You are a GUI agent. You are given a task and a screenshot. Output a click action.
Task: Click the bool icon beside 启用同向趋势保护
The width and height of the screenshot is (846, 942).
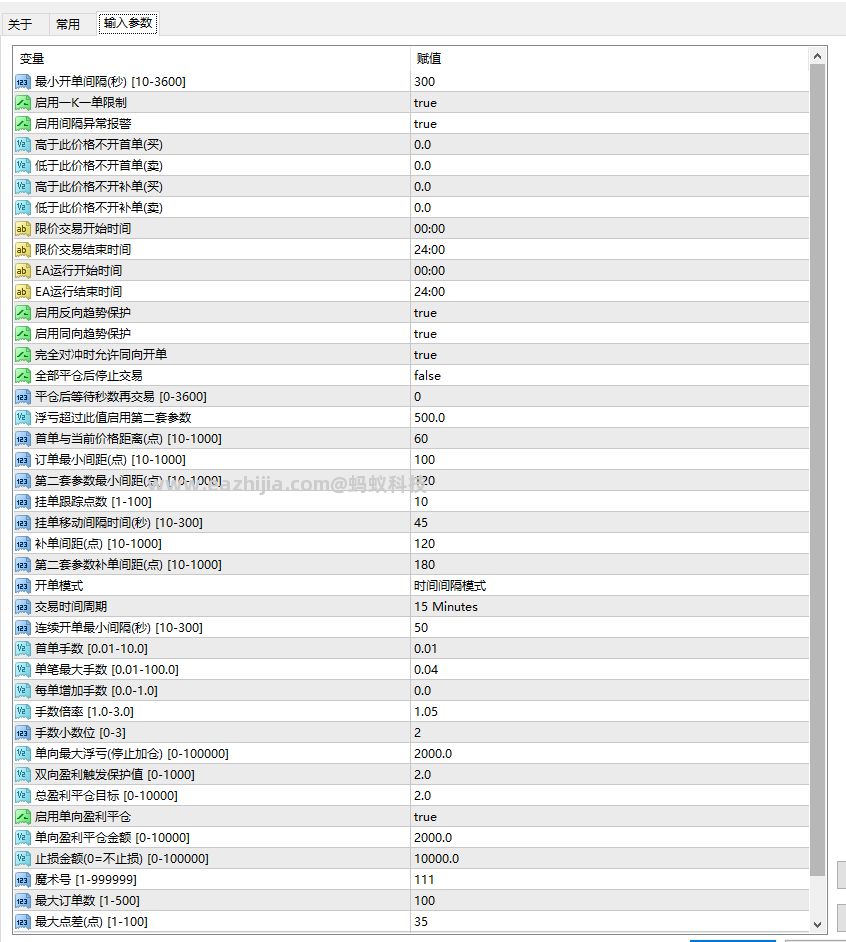pos(22,334)
